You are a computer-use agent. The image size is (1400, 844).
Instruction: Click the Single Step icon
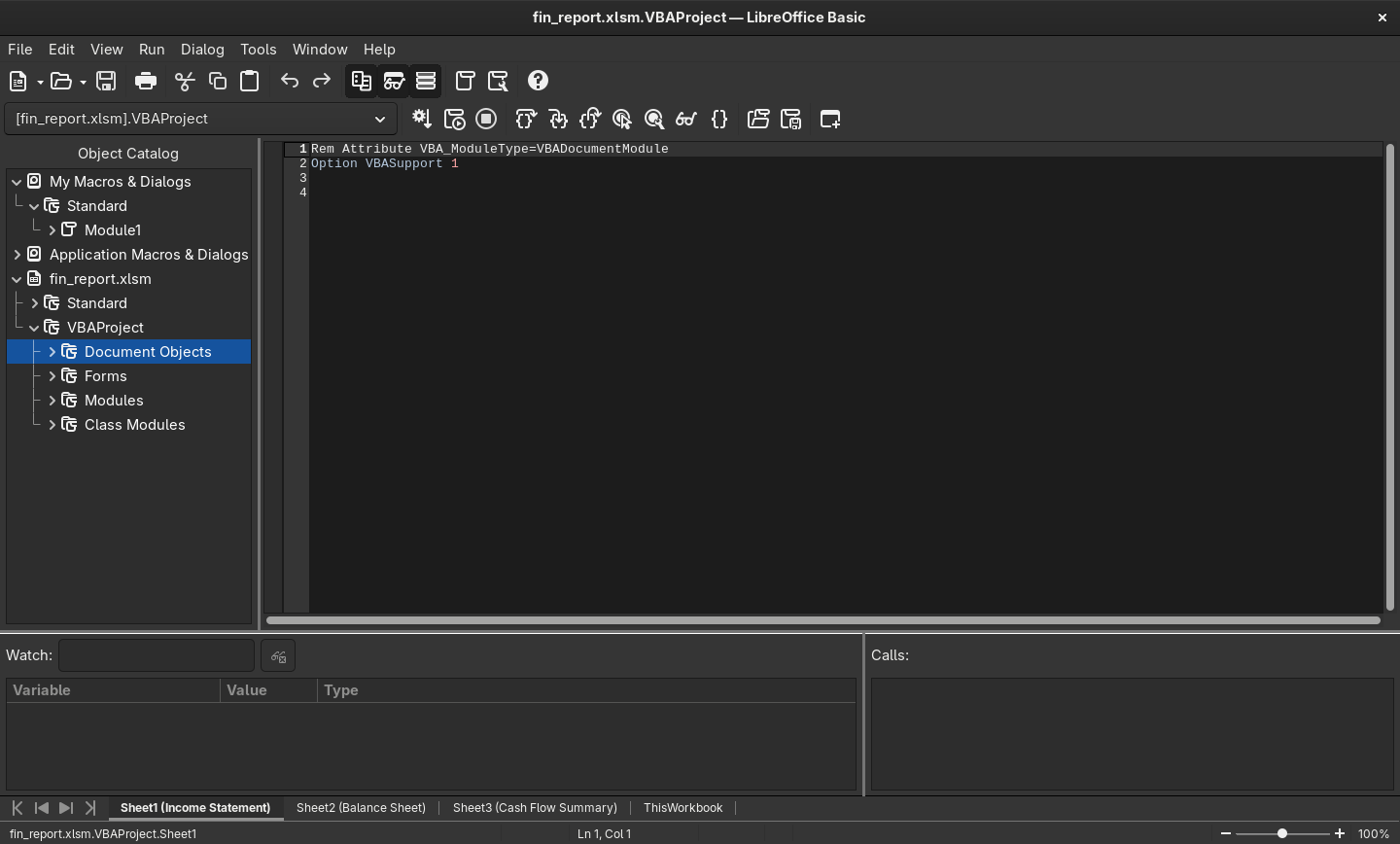pos(558,119)
